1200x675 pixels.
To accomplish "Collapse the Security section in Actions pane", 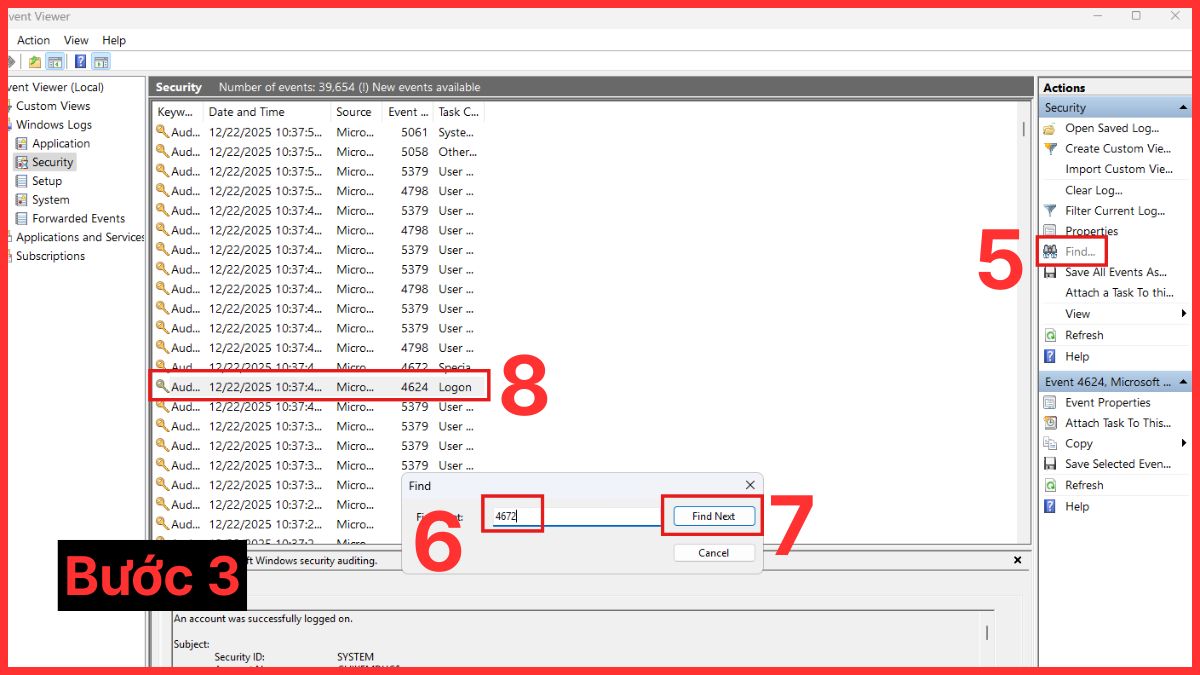I will pos(1184,108).
